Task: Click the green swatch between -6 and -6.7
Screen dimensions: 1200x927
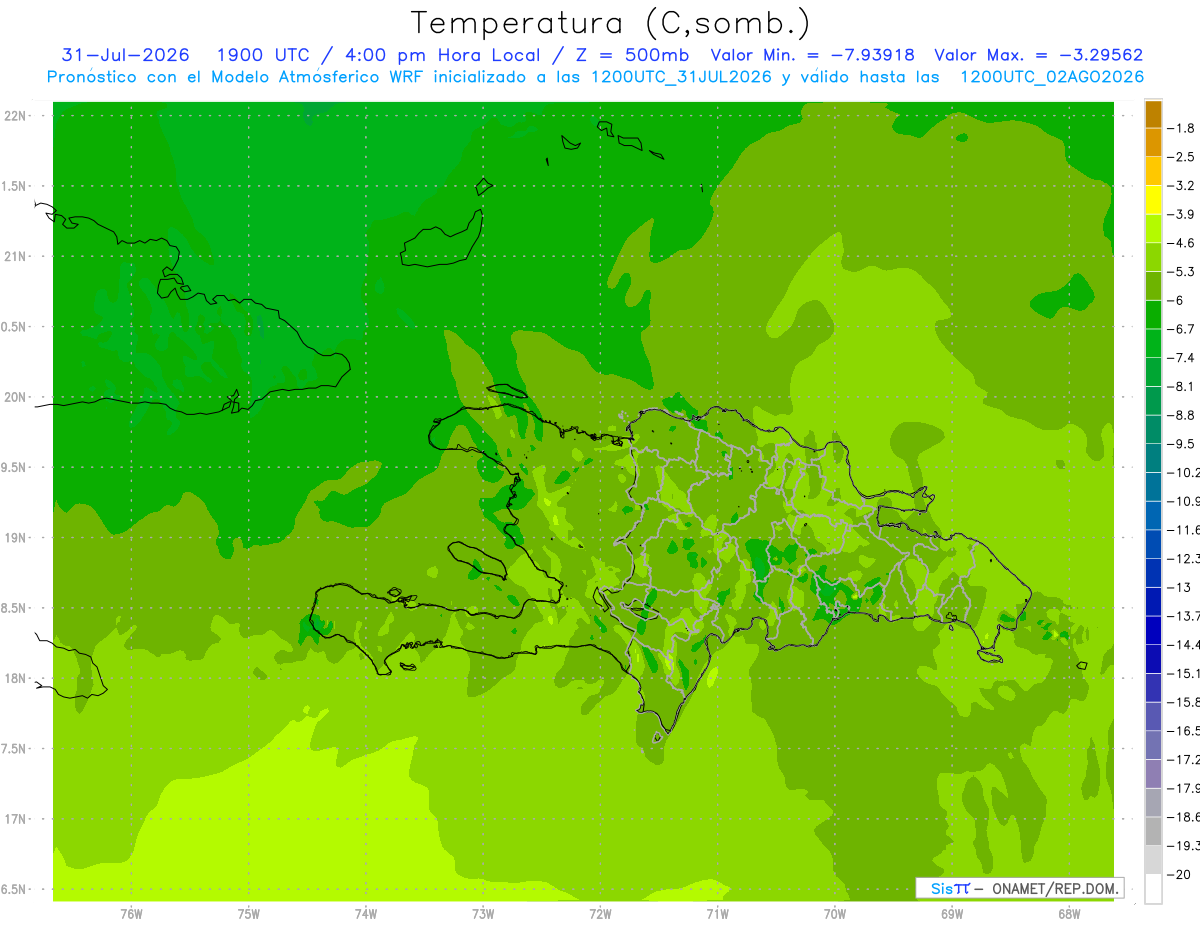Action: (1153, 314)
